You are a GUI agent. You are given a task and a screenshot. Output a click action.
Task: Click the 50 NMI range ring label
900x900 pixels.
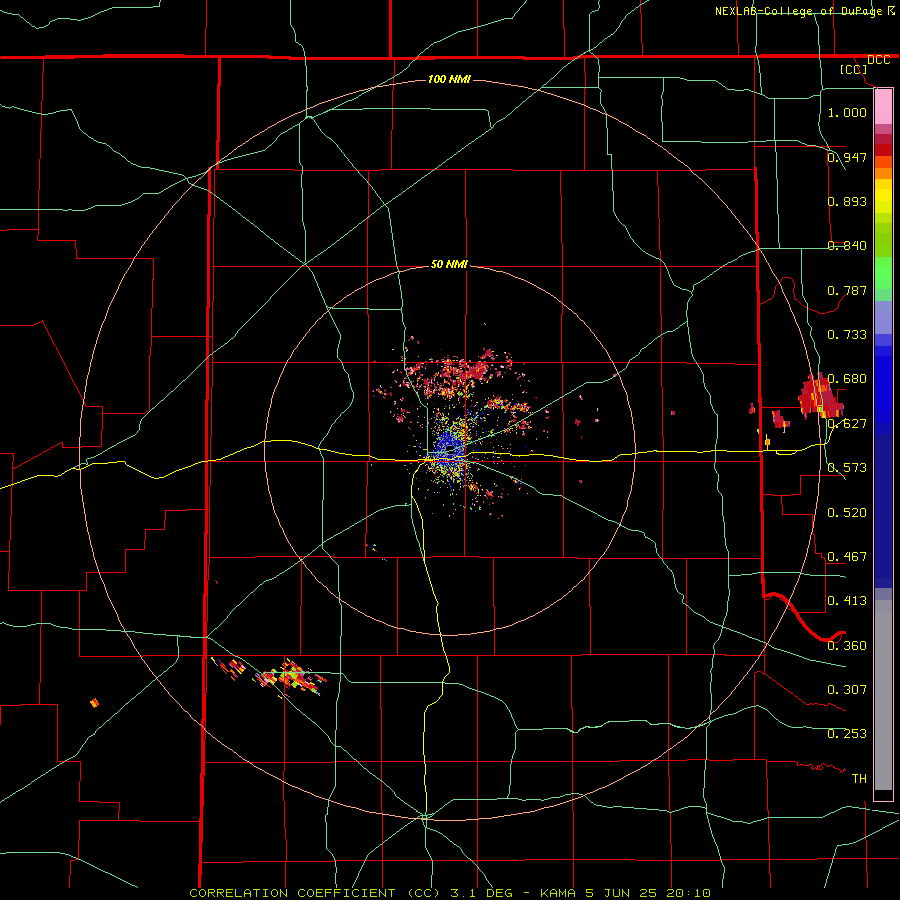449,264
